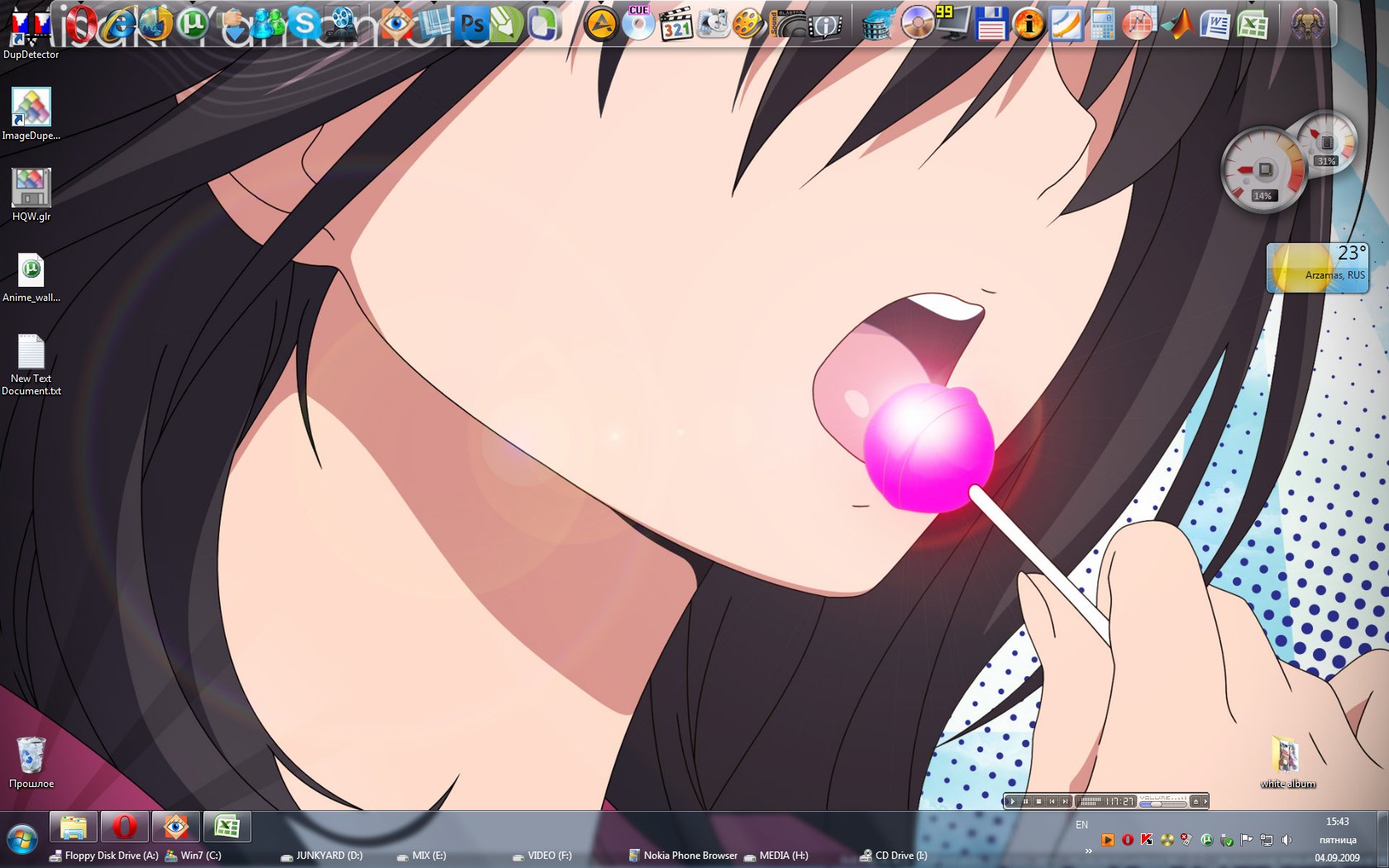The image size is (1389, 868).
Task: Click the mini player volume slider
Action: (x=1163, y=804)
